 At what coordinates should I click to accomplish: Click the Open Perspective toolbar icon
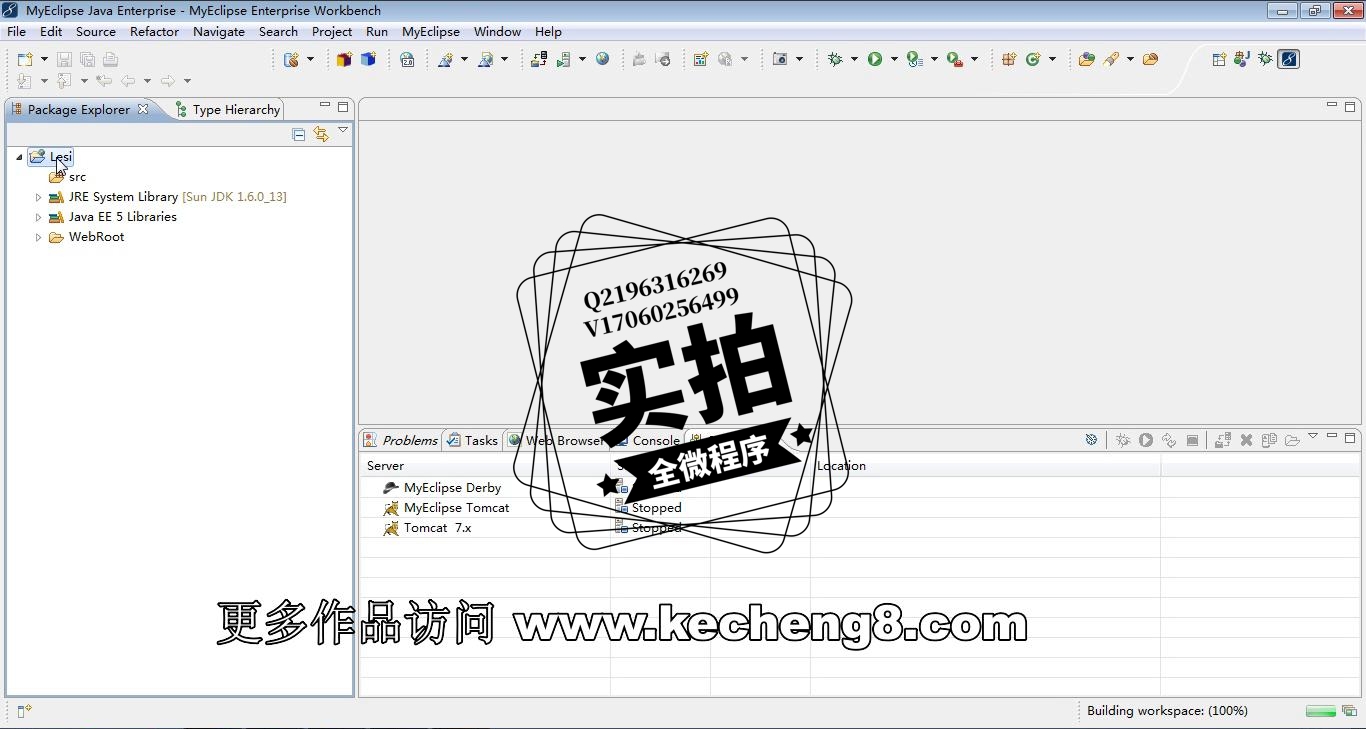tap(1219, 59)
